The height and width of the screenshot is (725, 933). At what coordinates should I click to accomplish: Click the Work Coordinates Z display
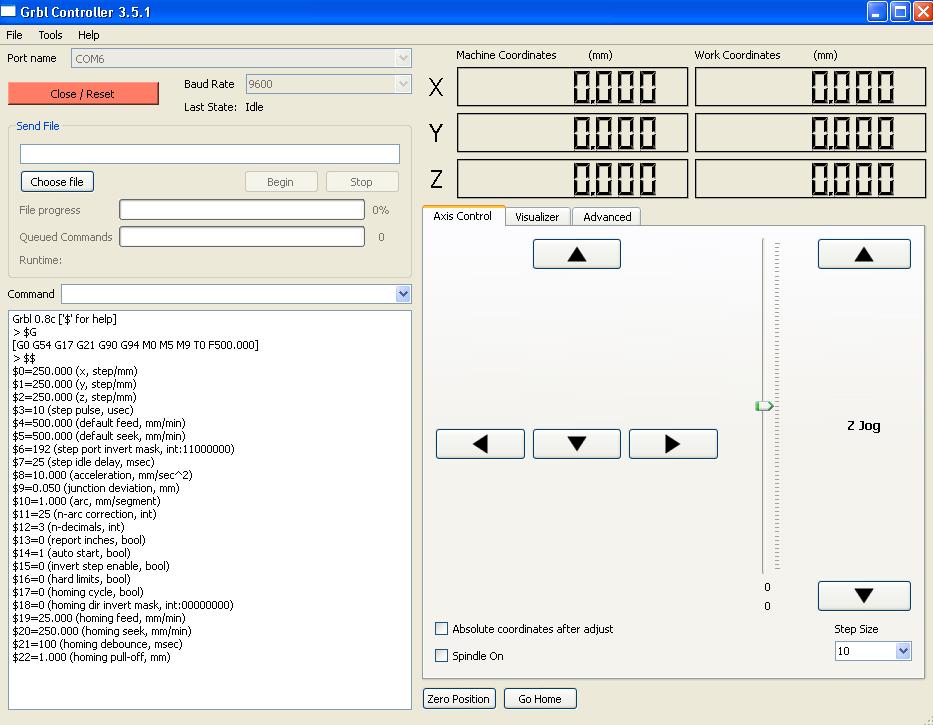click(810, 179)
